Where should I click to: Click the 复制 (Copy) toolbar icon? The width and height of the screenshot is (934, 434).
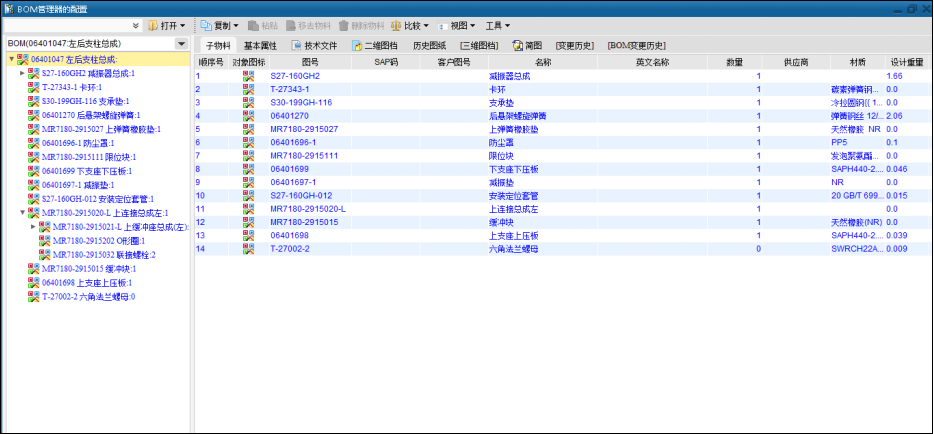pos(205,25)
